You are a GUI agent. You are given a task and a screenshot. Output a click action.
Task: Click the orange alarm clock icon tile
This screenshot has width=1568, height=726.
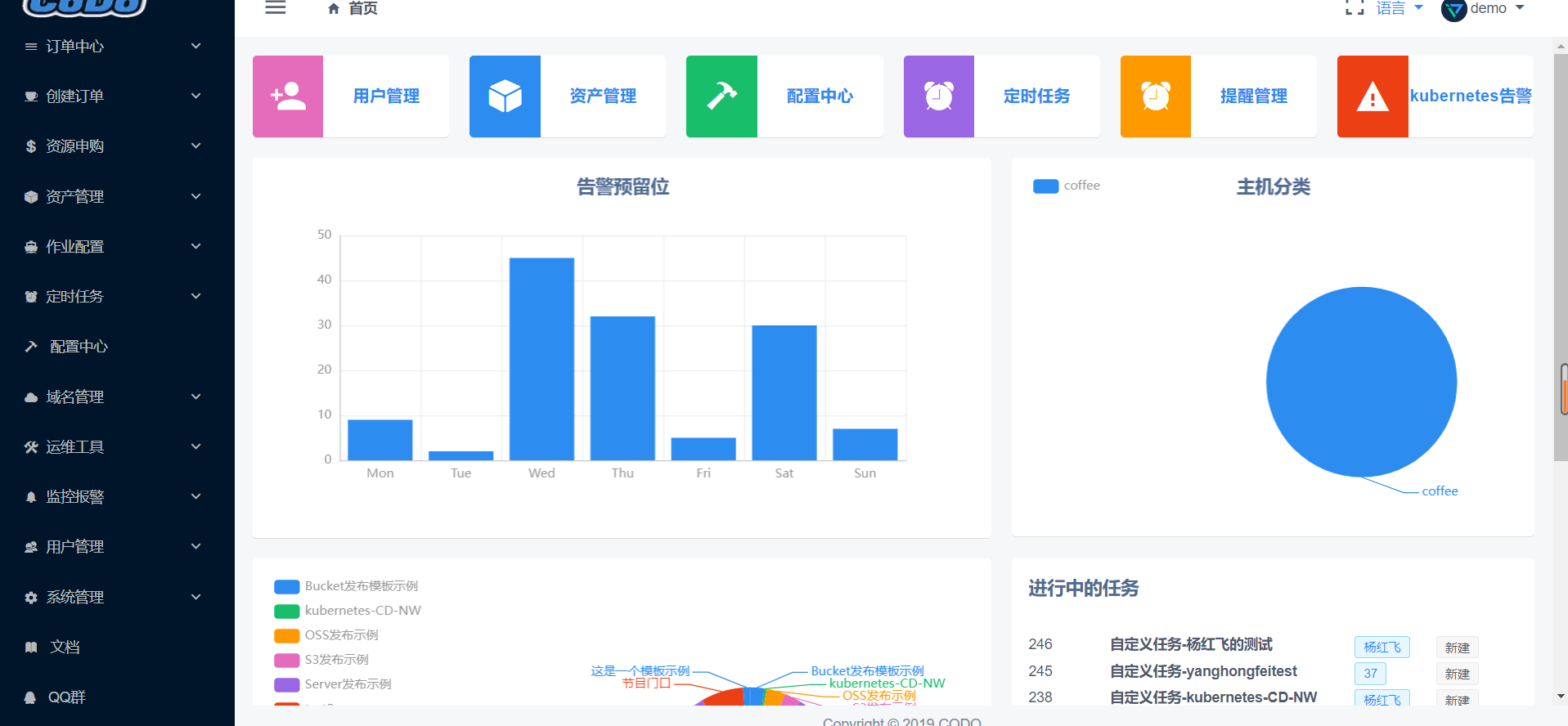click(1156, 96)
